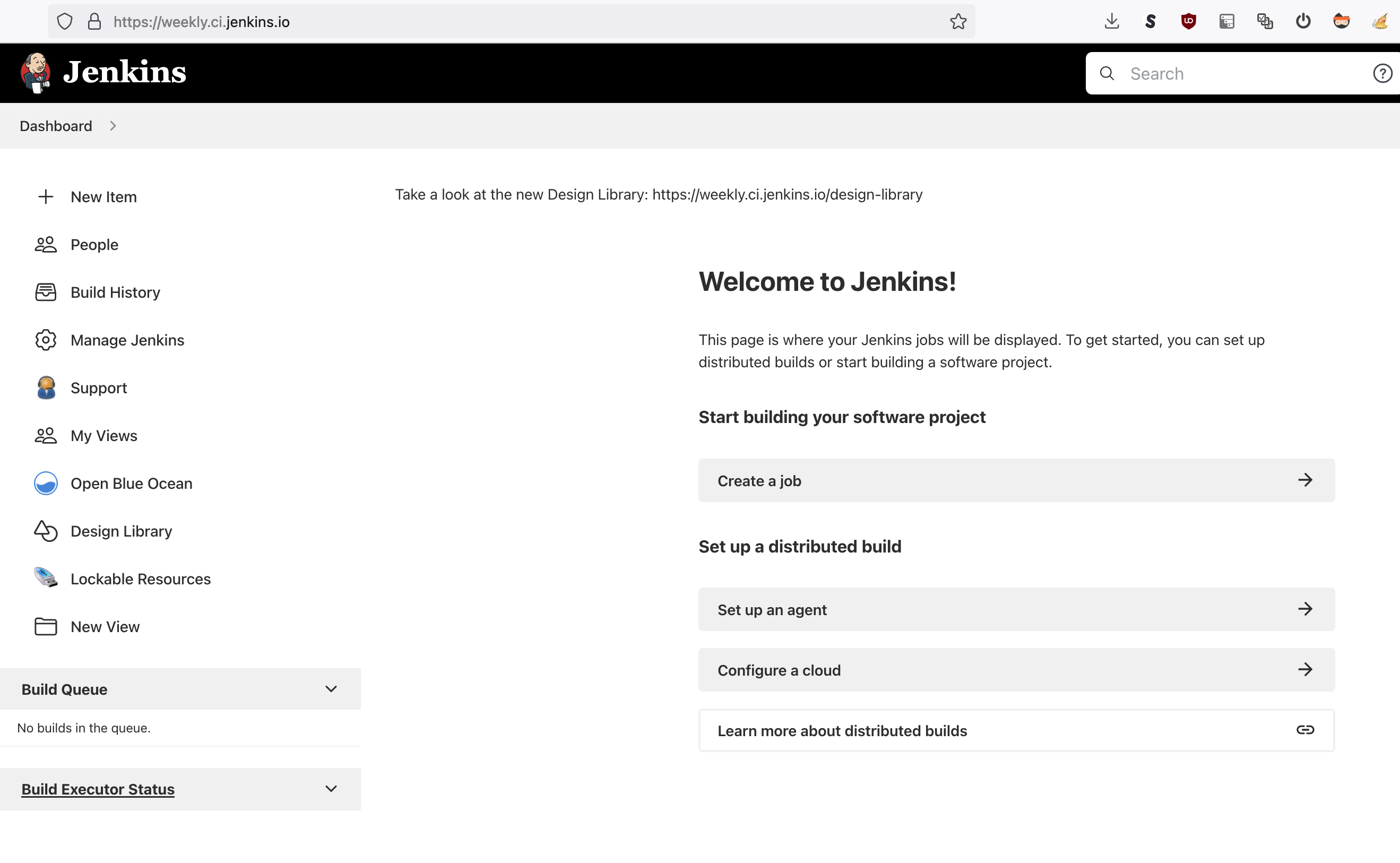Click the Create a job button
The image size is (1400, 863).
tap(1016, 480)
